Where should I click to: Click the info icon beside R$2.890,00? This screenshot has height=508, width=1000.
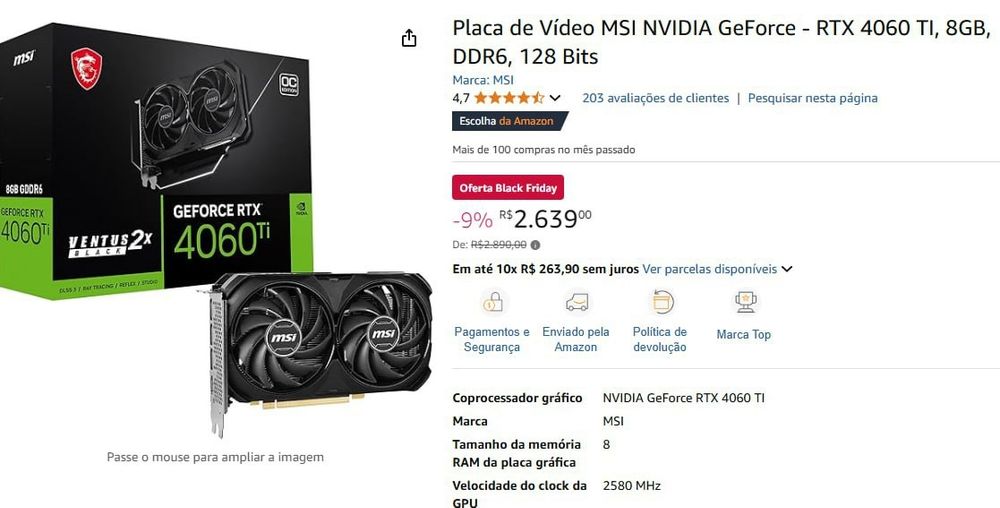tap(535, 245)
